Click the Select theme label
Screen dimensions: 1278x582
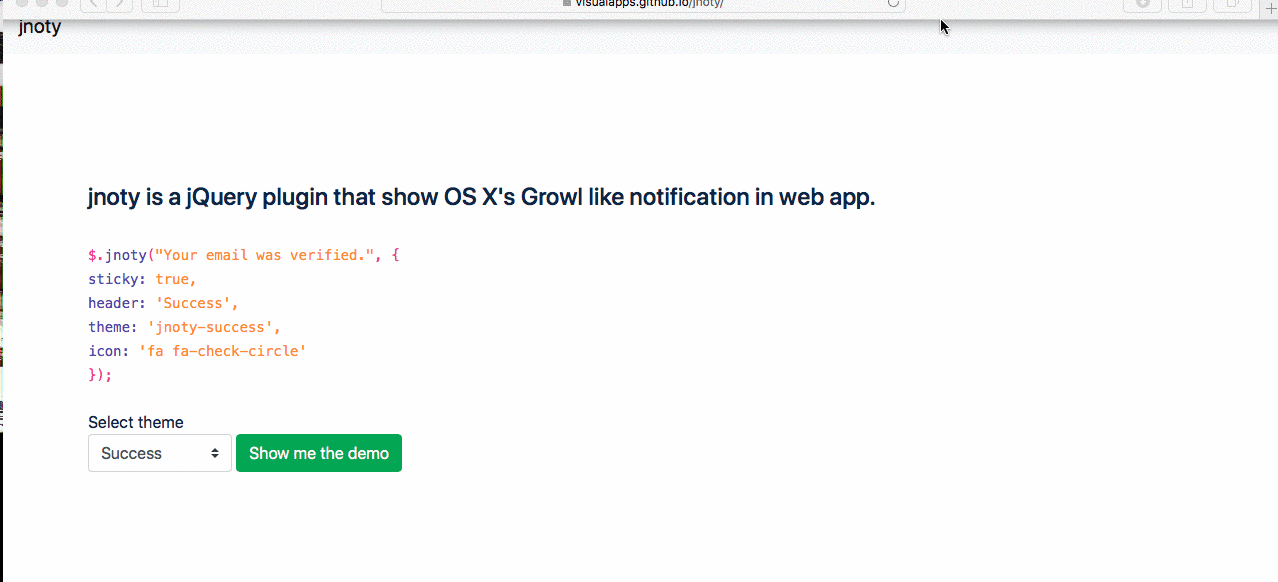(x=136, y=422)
